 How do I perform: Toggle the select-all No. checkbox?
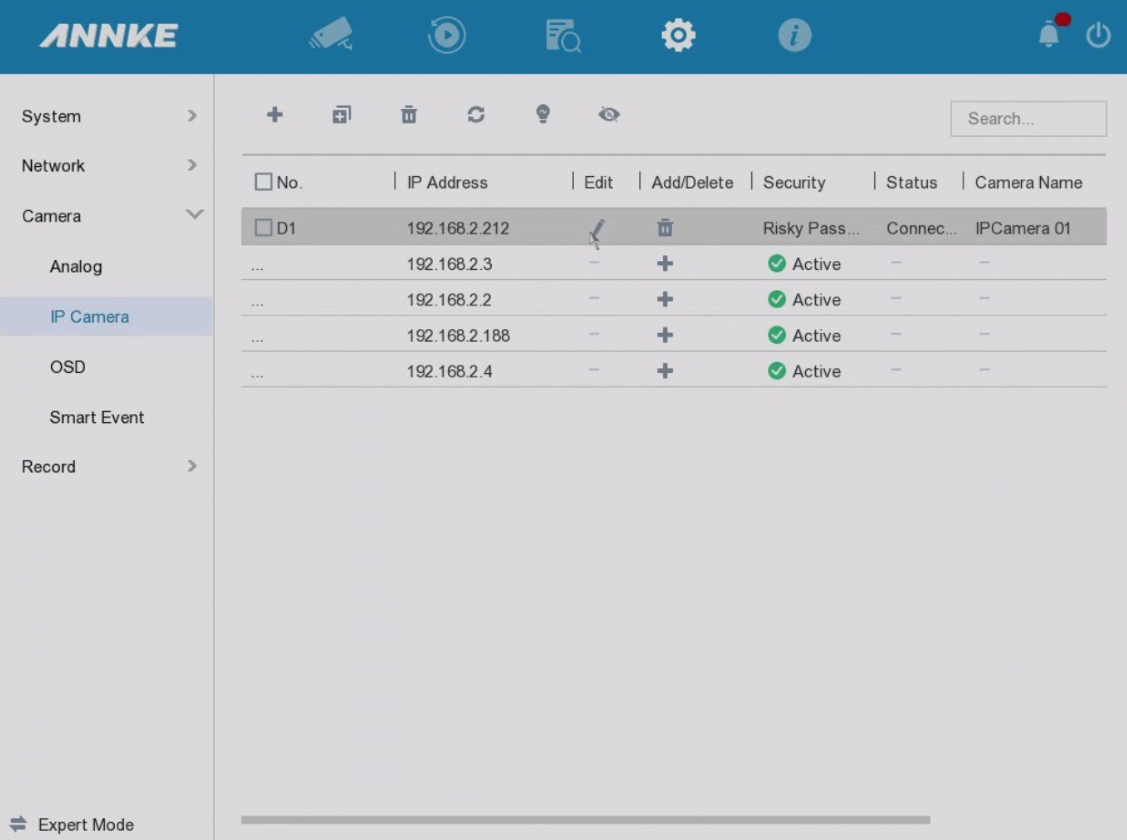tap(263, 183)
